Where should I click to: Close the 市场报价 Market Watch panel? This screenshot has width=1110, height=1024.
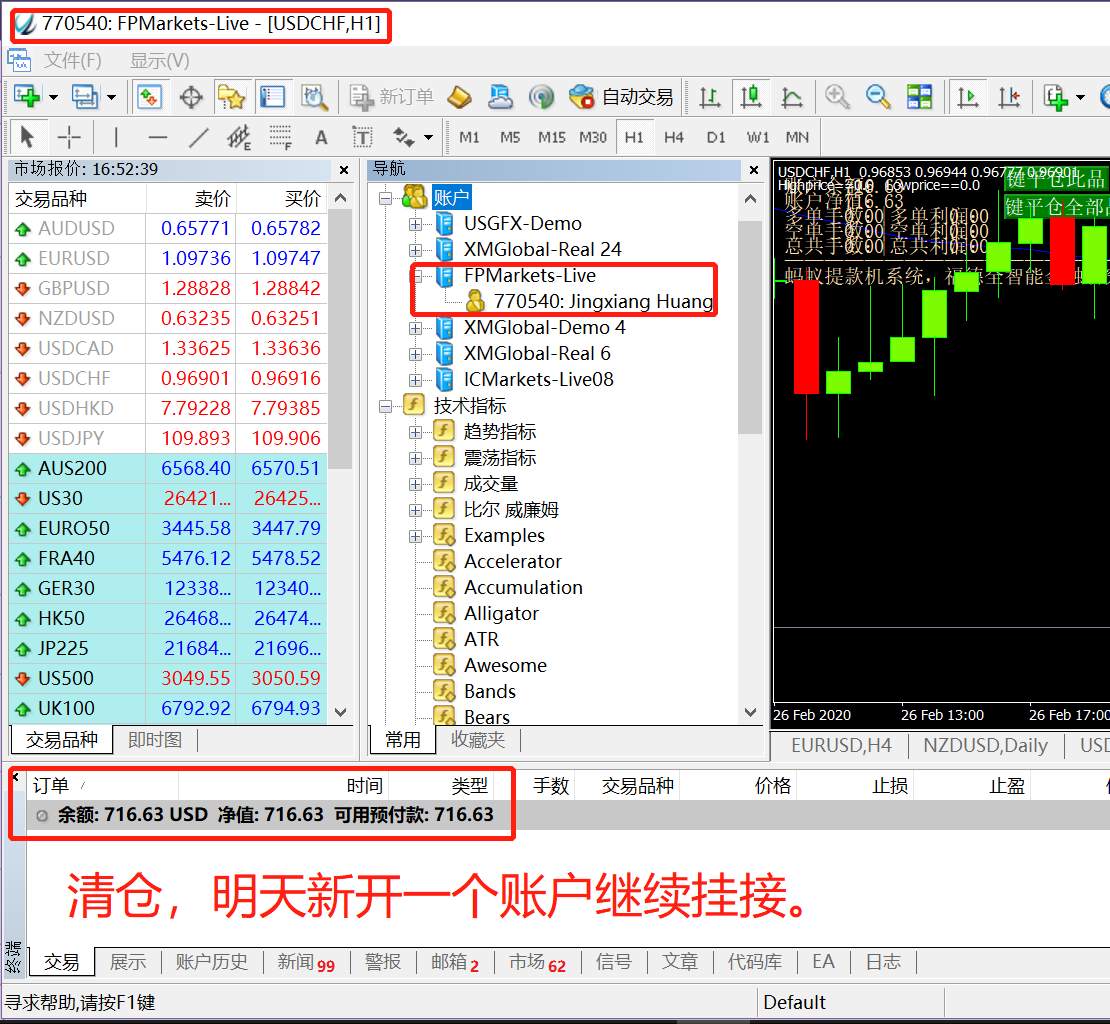pyautogui.click(x=344, y=170)
